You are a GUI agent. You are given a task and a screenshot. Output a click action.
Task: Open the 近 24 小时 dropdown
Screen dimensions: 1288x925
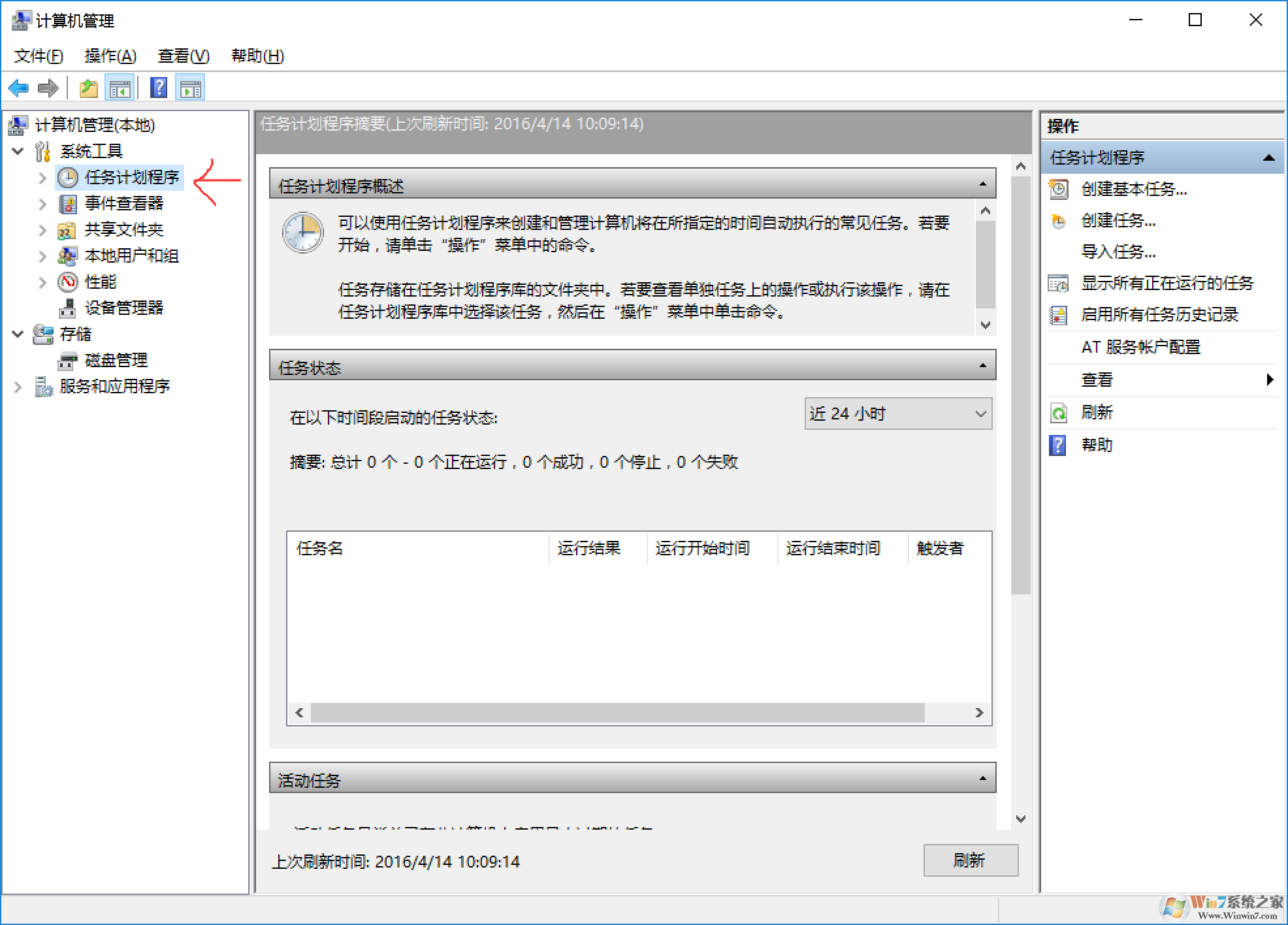[898, 414]
